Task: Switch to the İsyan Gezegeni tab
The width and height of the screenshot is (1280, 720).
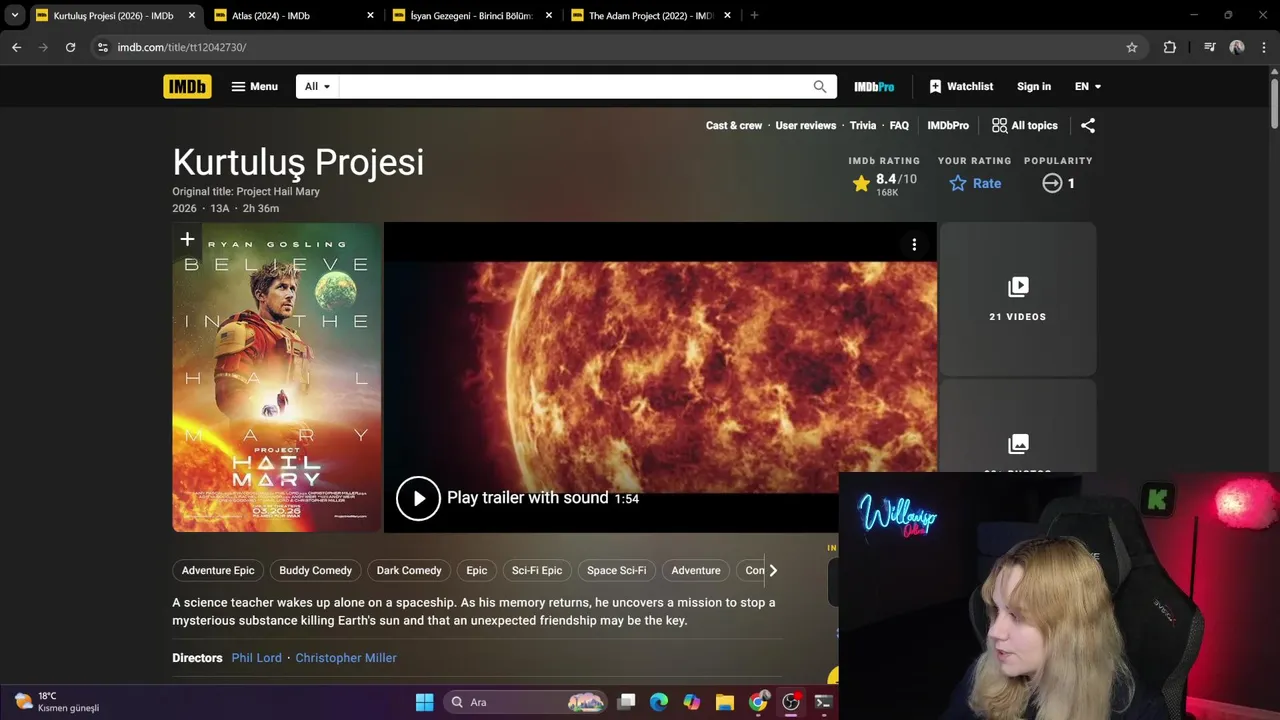Action: click(472, 16)
